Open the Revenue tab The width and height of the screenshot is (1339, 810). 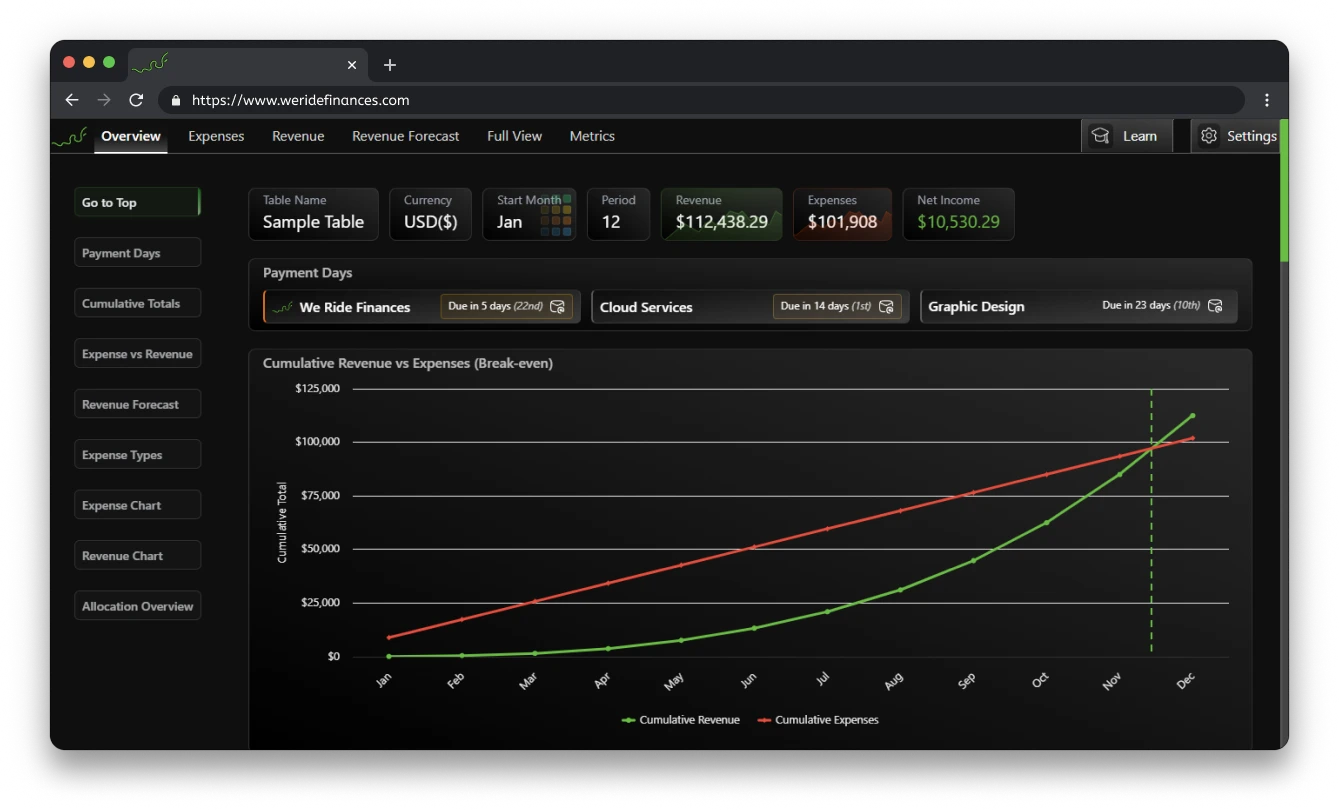(298, 136)
